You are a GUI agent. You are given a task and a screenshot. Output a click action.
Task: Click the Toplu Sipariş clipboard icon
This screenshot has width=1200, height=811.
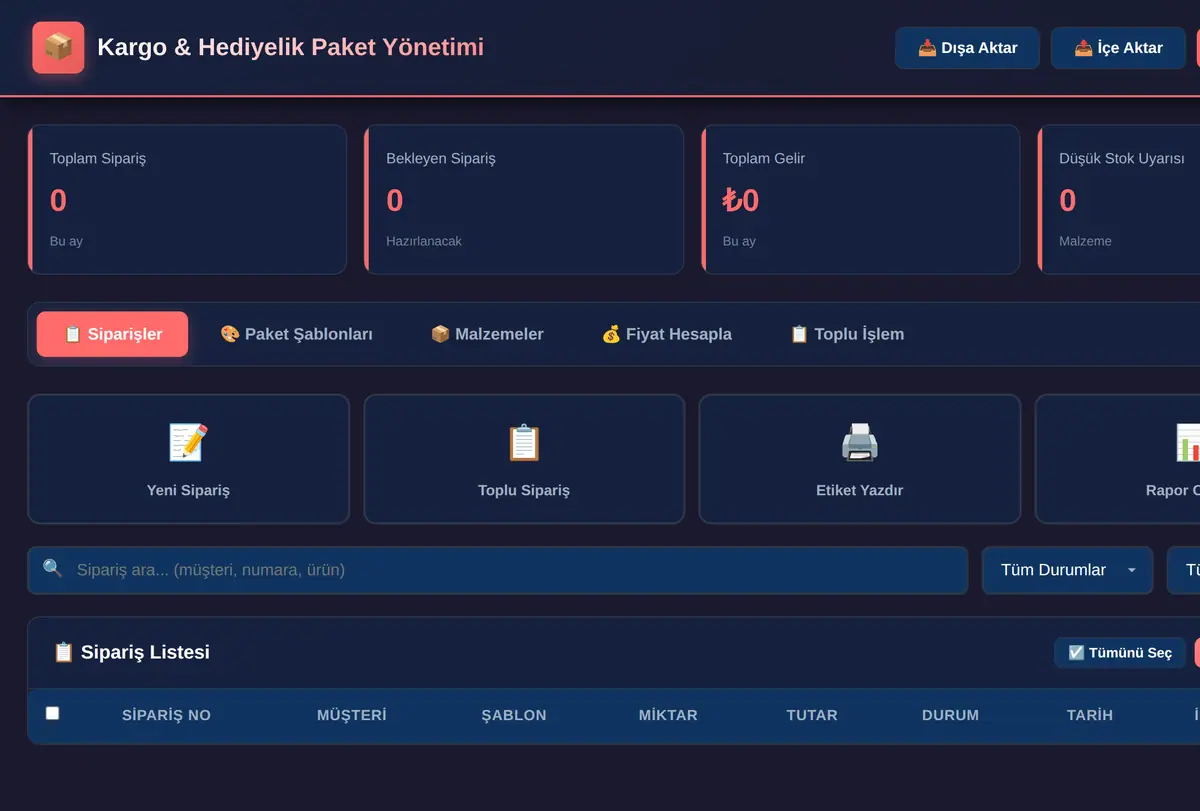[x=524, y=442]
